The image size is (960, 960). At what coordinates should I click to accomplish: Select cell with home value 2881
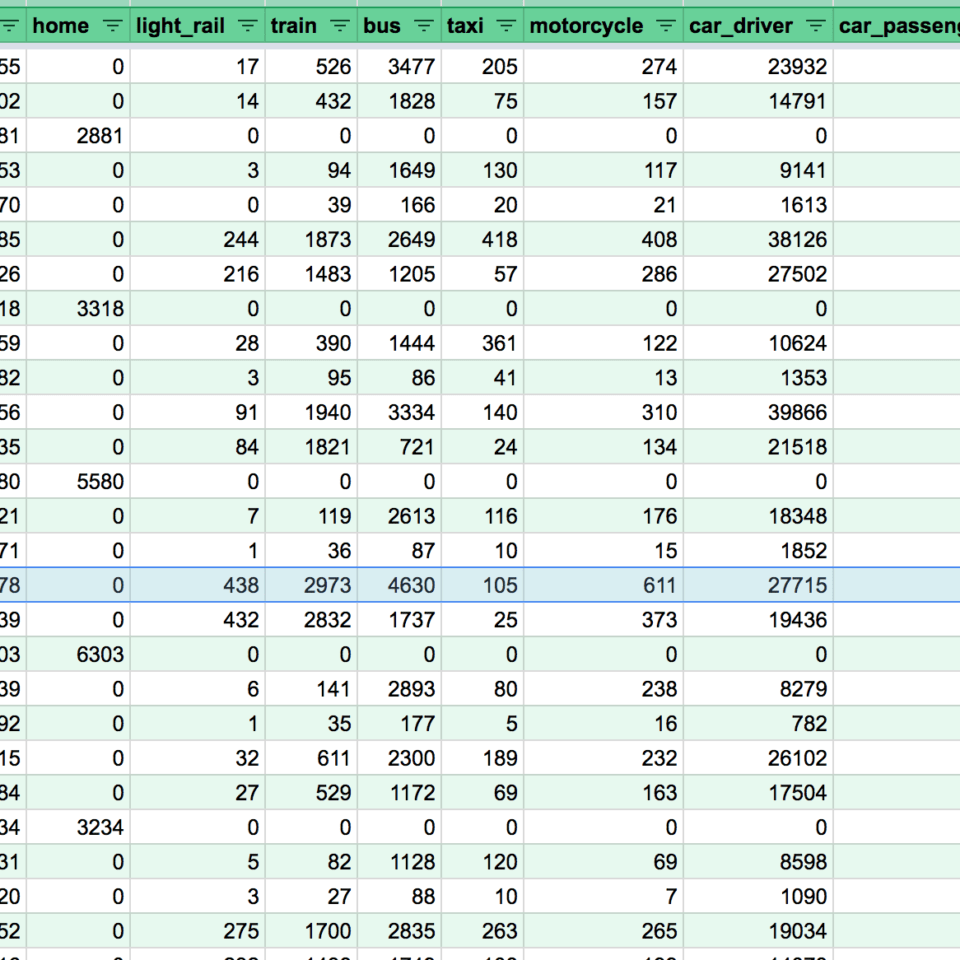100,136
